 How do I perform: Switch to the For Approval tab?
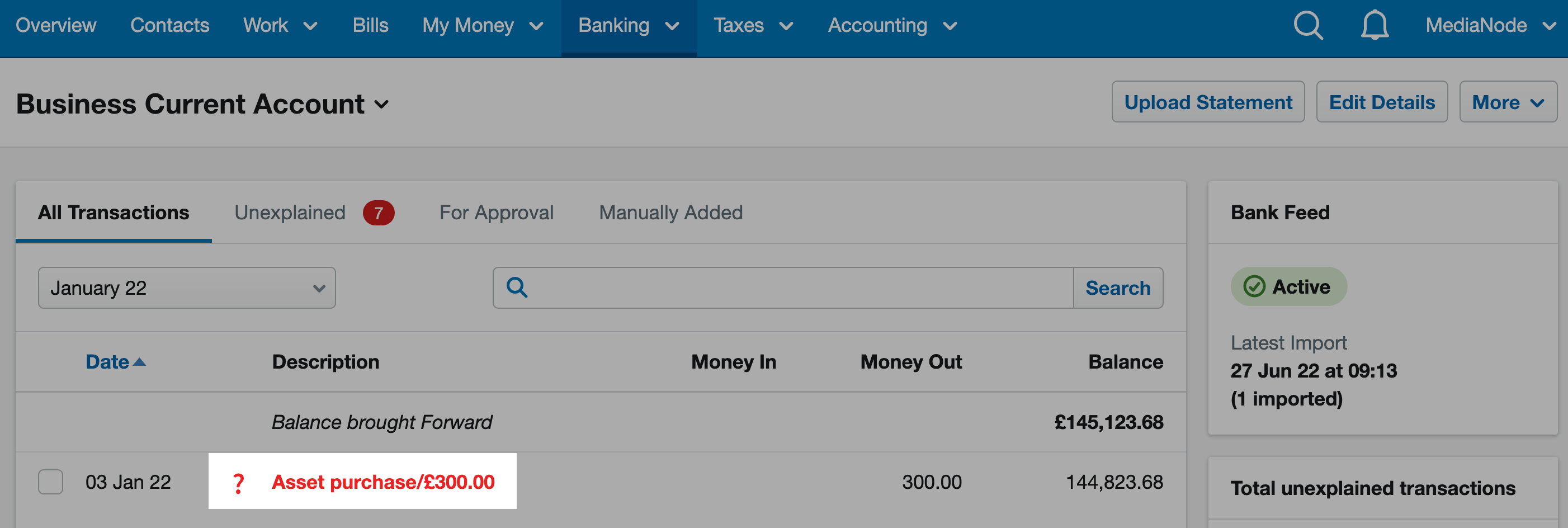(x=496, y=213)
